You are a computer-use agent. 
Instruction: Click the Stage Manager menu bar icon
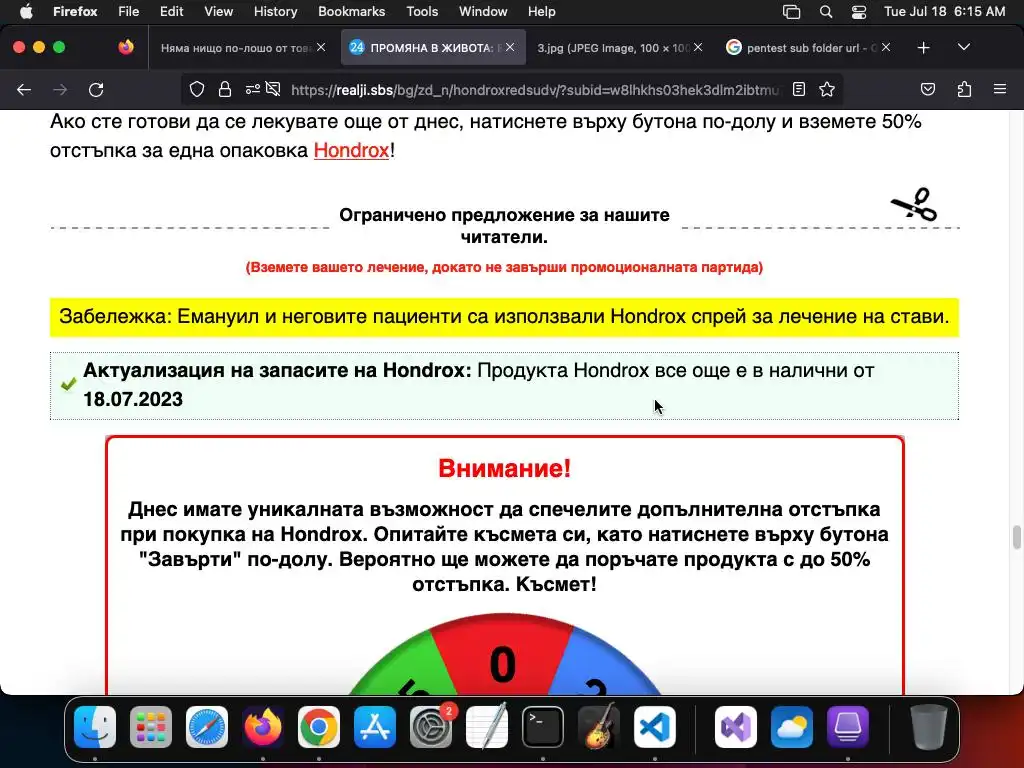click(x=792, y=12)
